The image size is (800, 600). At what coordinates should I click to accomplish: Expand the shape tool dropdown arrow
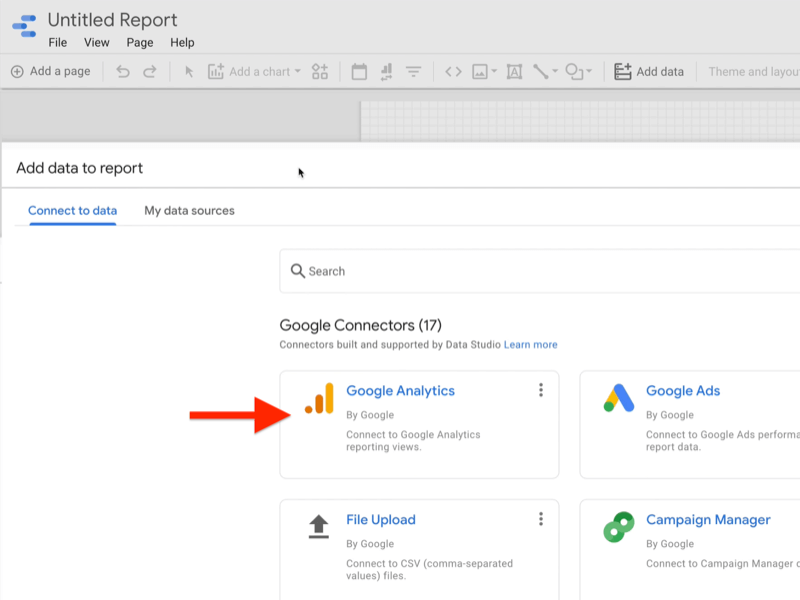[589, 71]
